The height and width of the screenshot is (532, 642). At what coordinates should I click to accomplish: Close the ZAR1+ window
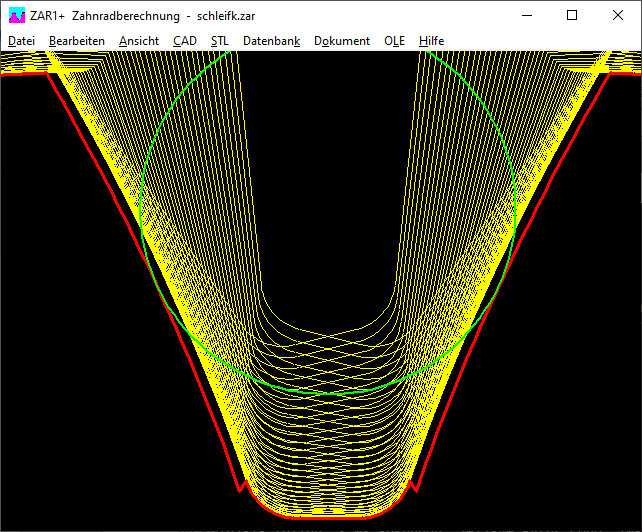tap(618, 15)
